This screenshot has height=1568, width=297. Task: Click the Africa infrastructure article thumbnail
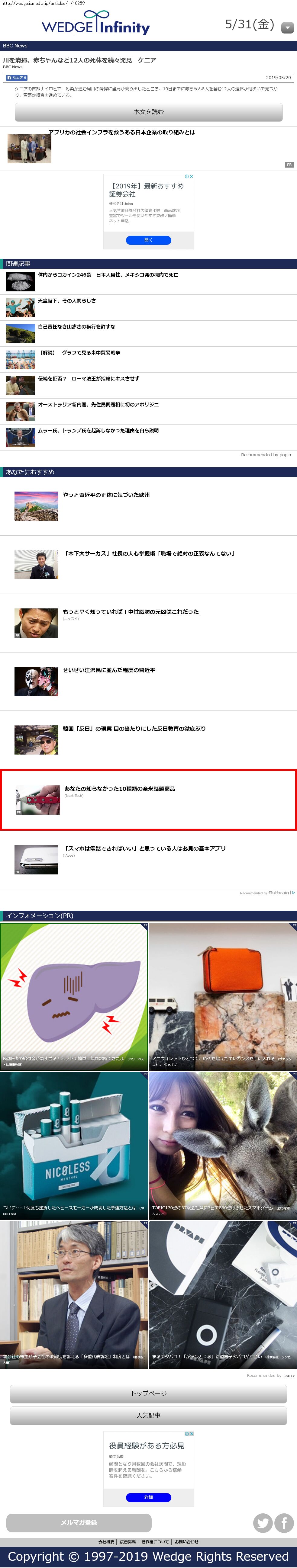coord(29,149)
